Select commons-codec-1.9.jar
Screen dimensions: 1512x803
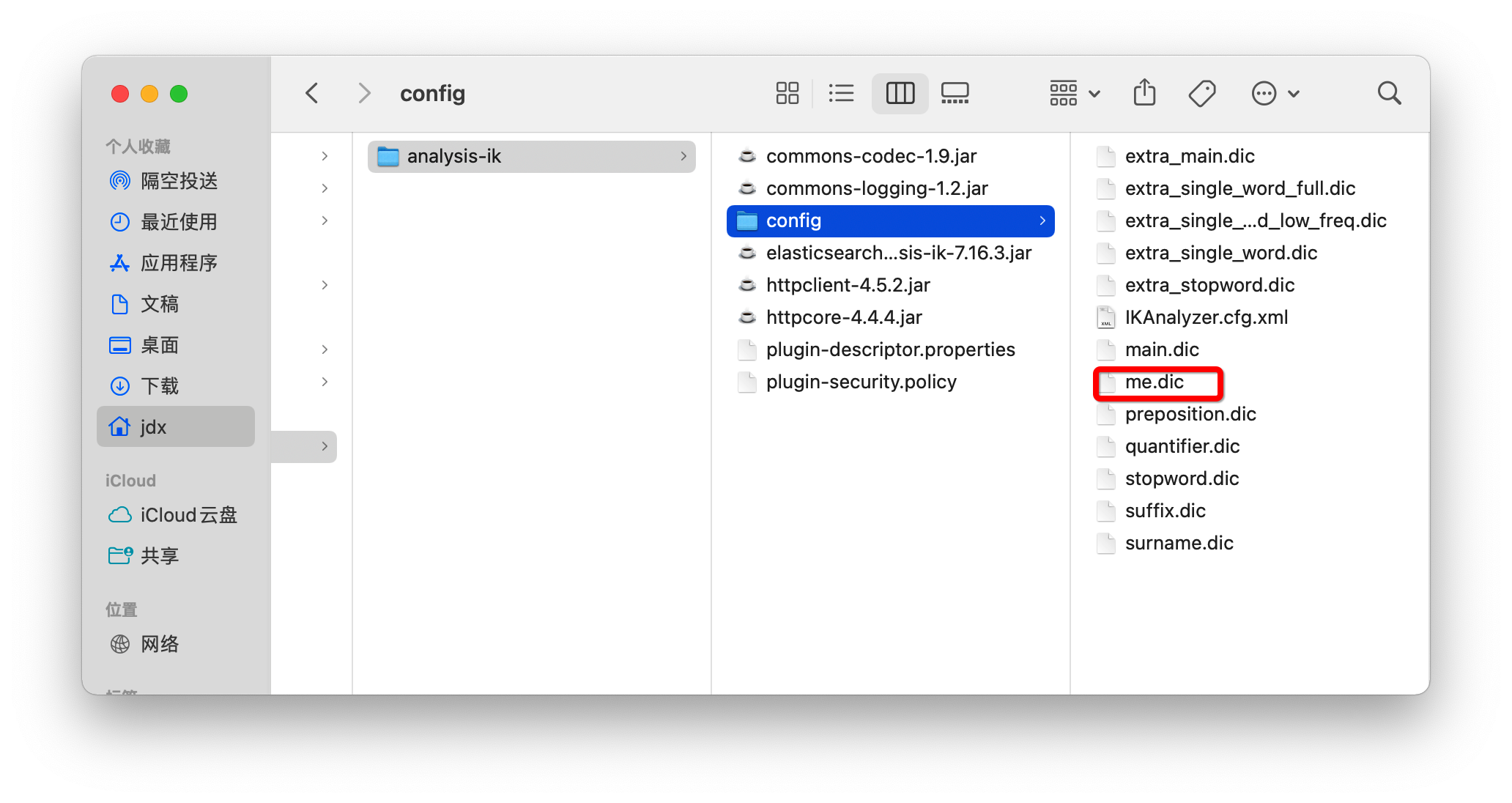click(x=891, y=156)
